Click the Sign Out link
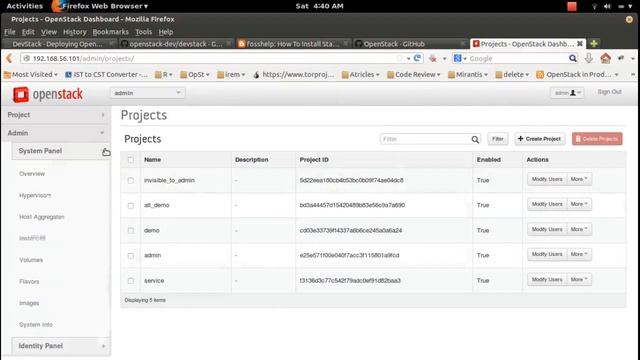This screenshot has height=360, width=640. click(609, 92)
